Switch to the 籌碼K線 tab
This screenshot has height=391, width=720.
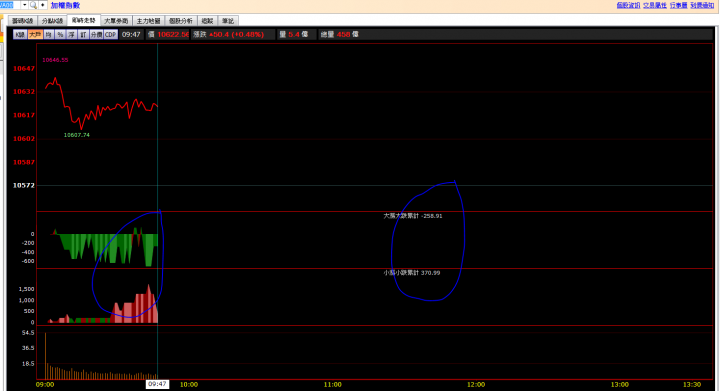point(22,21)
